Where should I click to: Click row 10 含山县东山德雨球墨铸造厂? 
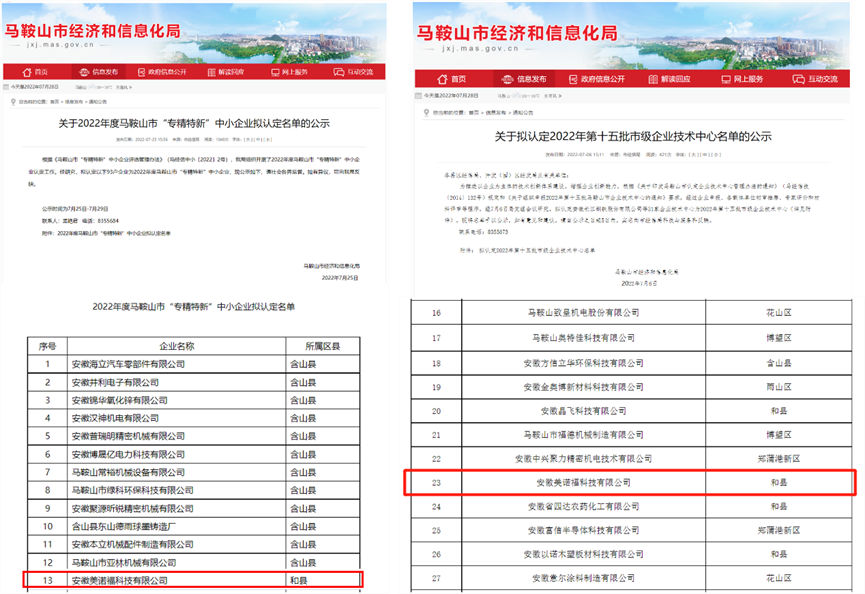click(x=194, y=527)
